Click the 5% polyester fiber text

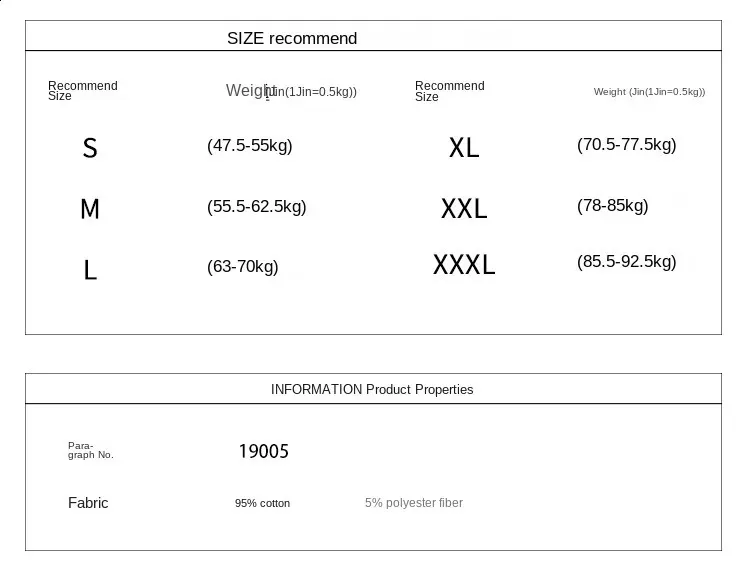pyautogui.click(x=414, y=503)
